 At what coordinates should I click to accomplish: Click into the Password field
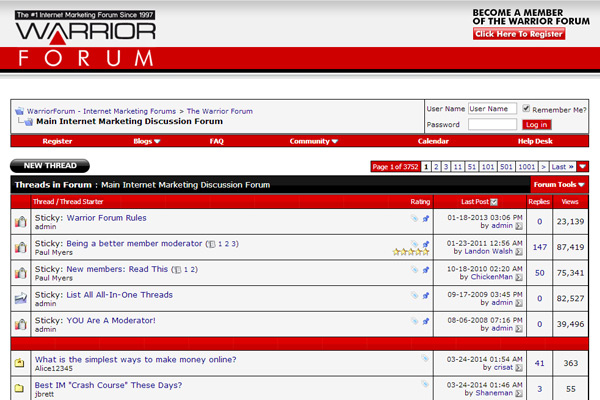click(492, 124)
